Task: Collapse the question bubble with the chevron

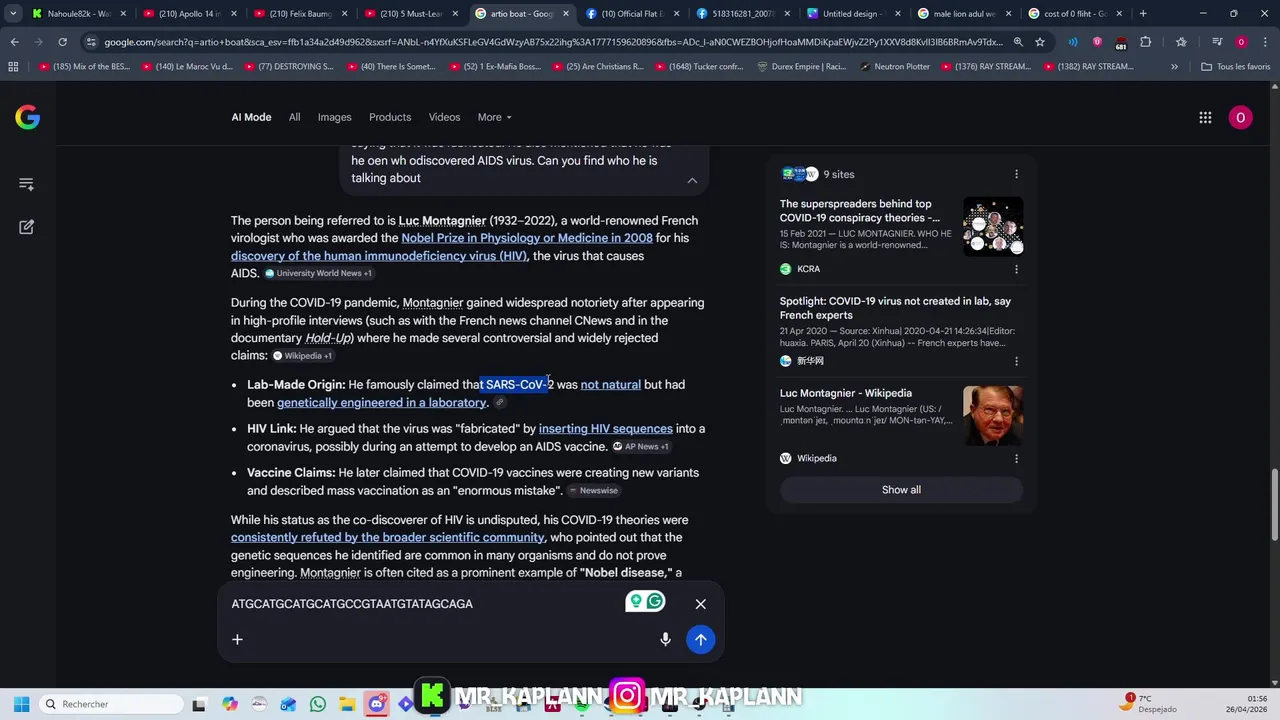Action: click(x=692, y=180)
